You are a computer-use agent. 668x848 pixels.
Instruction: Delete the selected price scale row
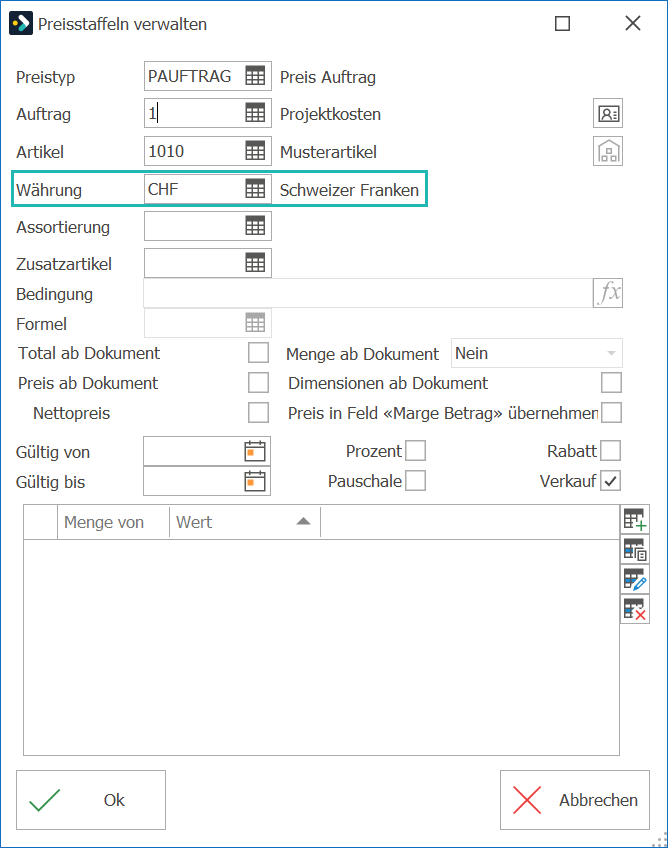634,610
